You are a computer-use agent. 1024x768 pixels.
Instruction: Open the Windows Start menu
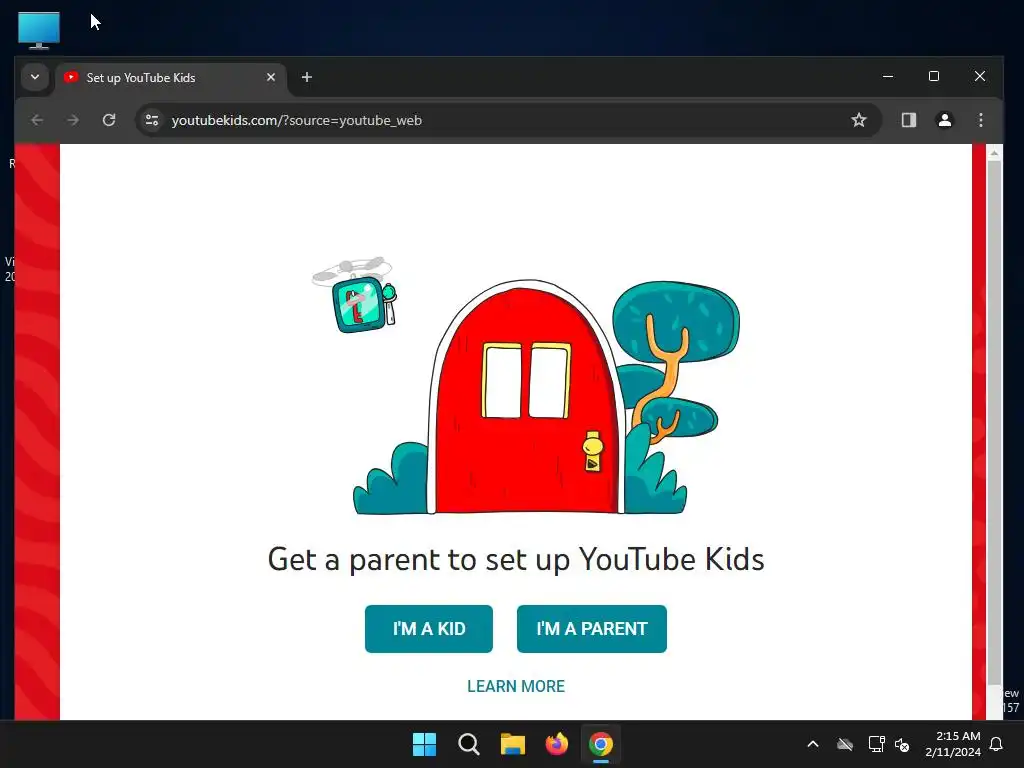click(x=424, y=744)
